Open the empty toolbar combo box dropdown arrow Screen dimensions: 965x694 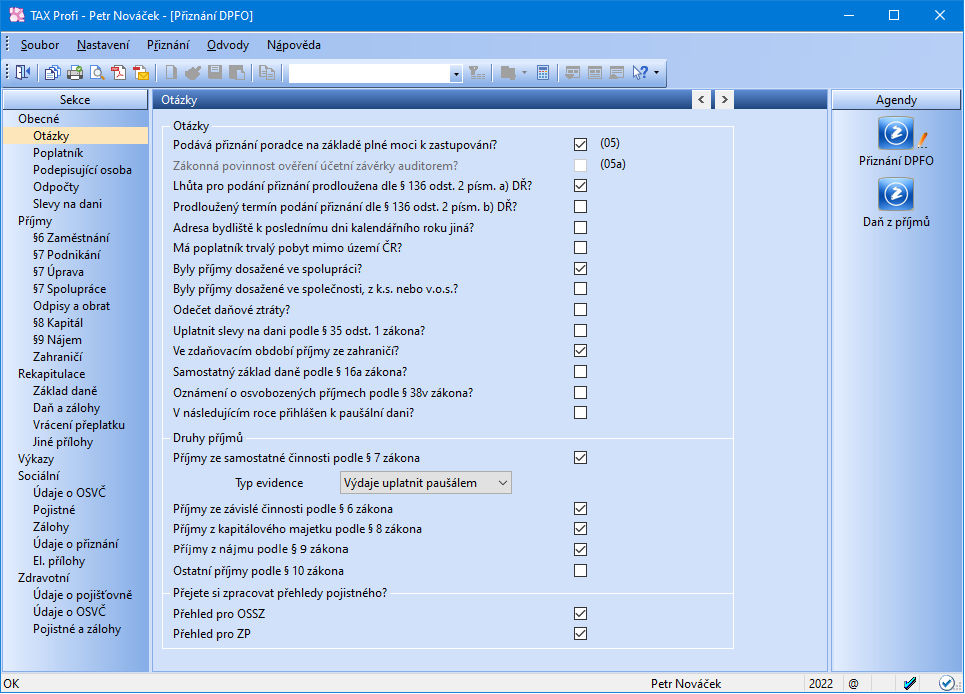[456, 74]
